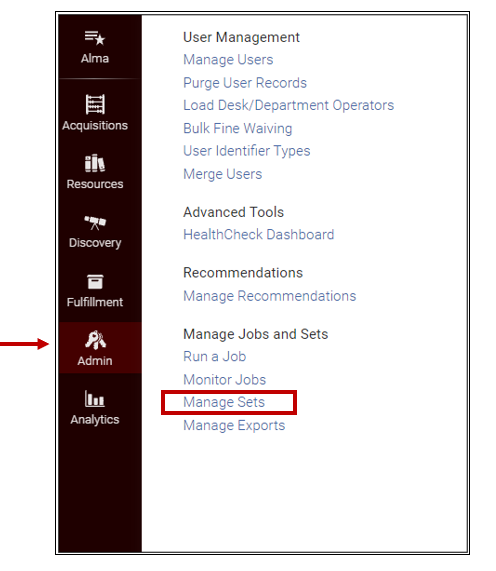Image resolution: width=496 pixels, height=571 pixels.
Task: Launch the HealthCheck Dashboard
Action: [259, 234]
